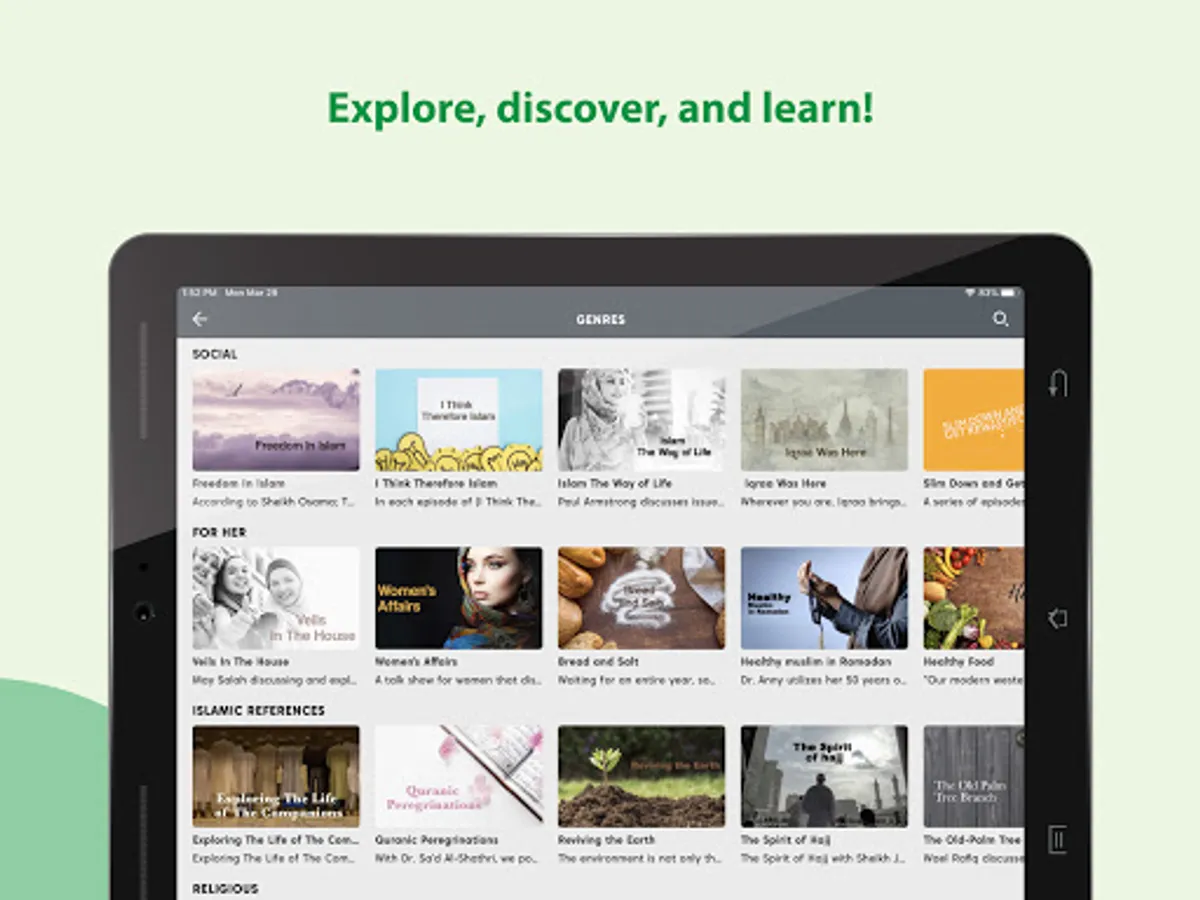This screenshot has width=1200, height=900.
Task: Click 'Reviving the Earth' title text
Action: coord(607,840)
